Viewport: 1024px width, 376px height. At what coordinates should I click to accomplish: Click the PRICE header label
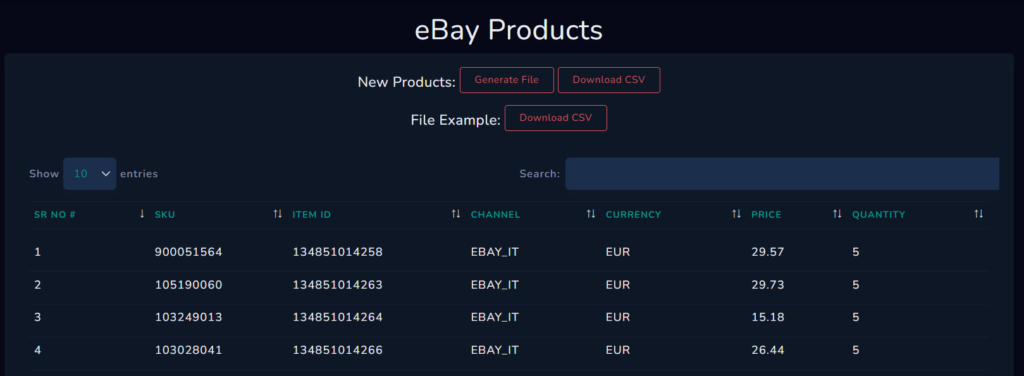click(x=766, y=215)
